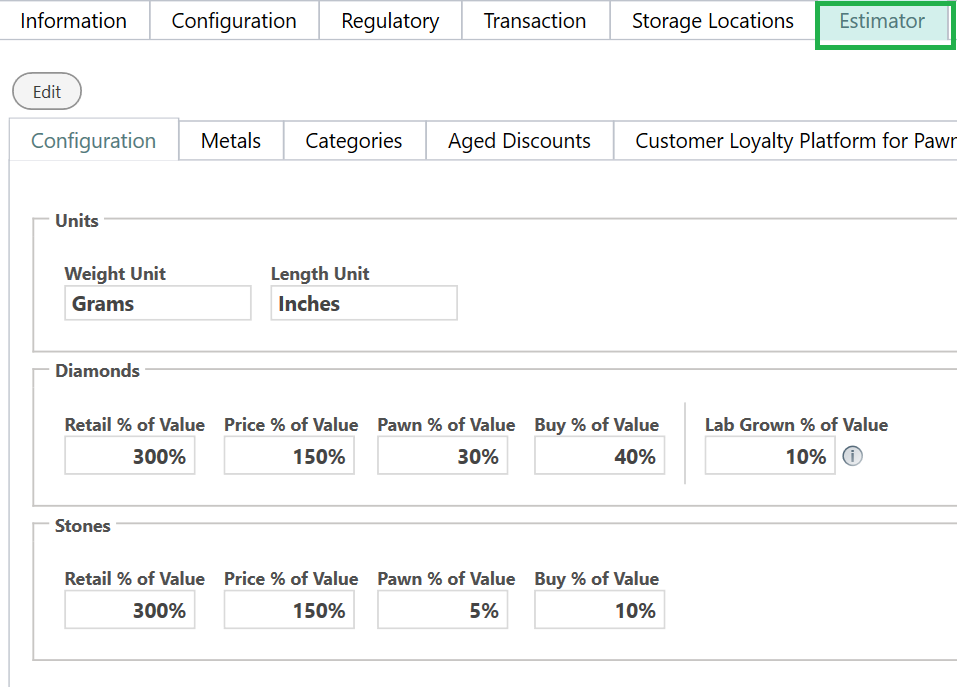Viewport: 957px width, 687px height.
Task: Go to Storage Locations tab
Action: (x=712, y=21)
